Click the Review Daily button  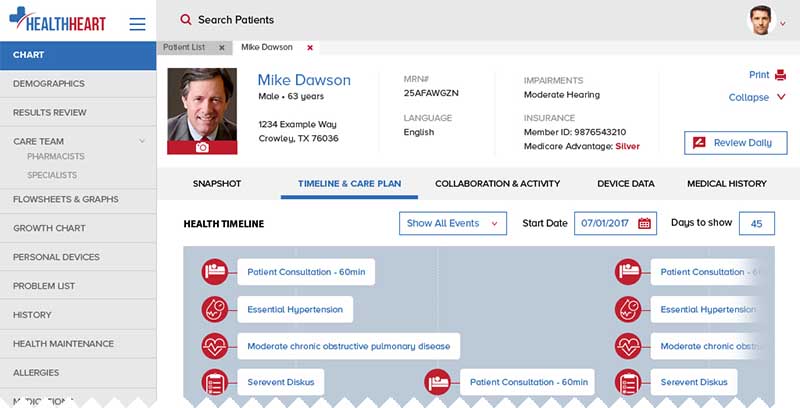735,143
